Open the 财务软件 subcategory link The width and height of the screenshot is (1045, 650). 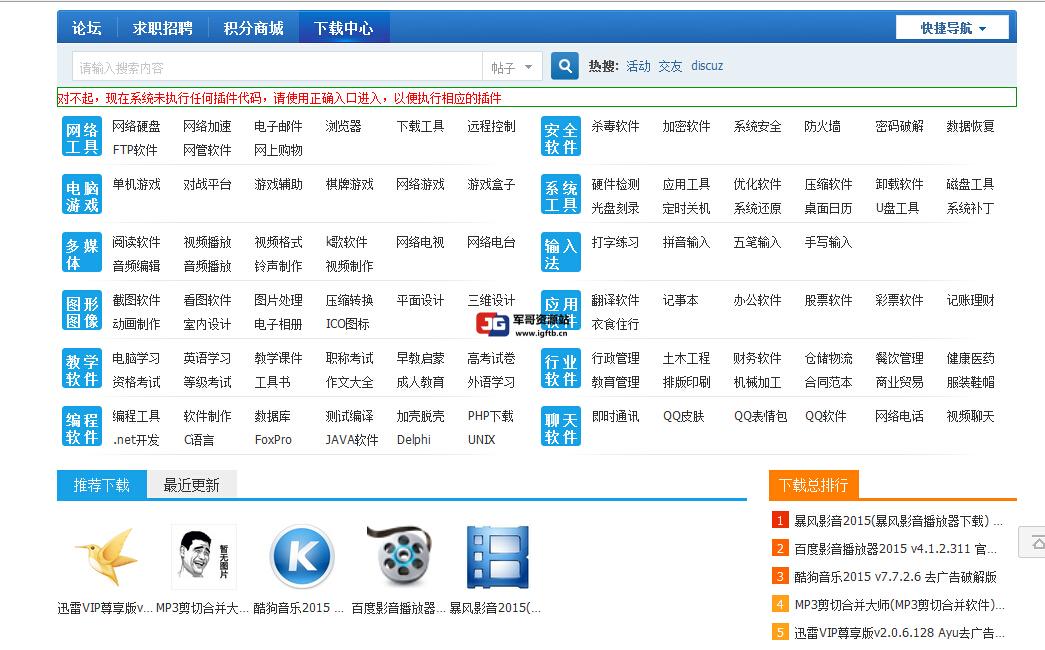point(757,358)
